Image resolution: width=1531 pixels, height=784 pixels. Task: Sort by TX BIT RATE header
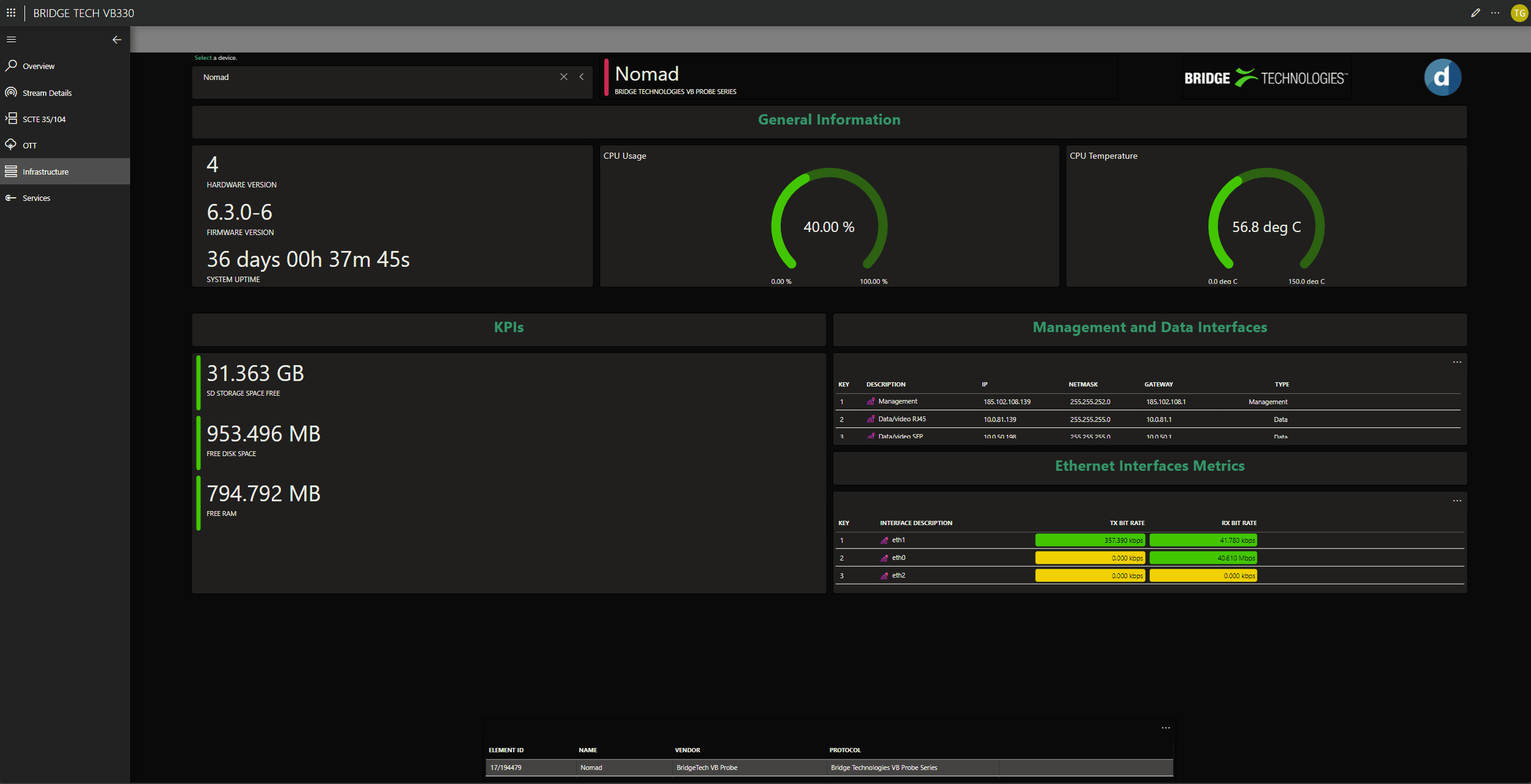tap(1127, 523)
